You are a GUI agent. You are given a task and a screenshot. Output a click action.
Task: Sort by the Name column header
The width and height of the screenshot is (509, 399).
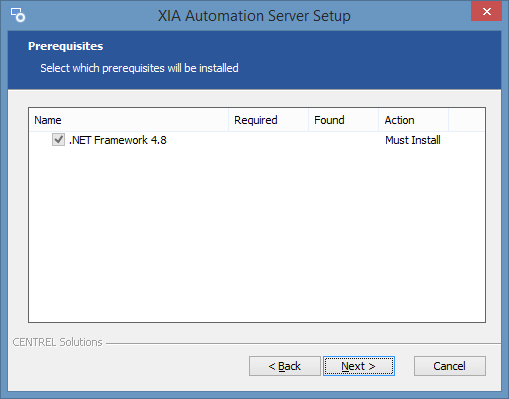point(129,120)
